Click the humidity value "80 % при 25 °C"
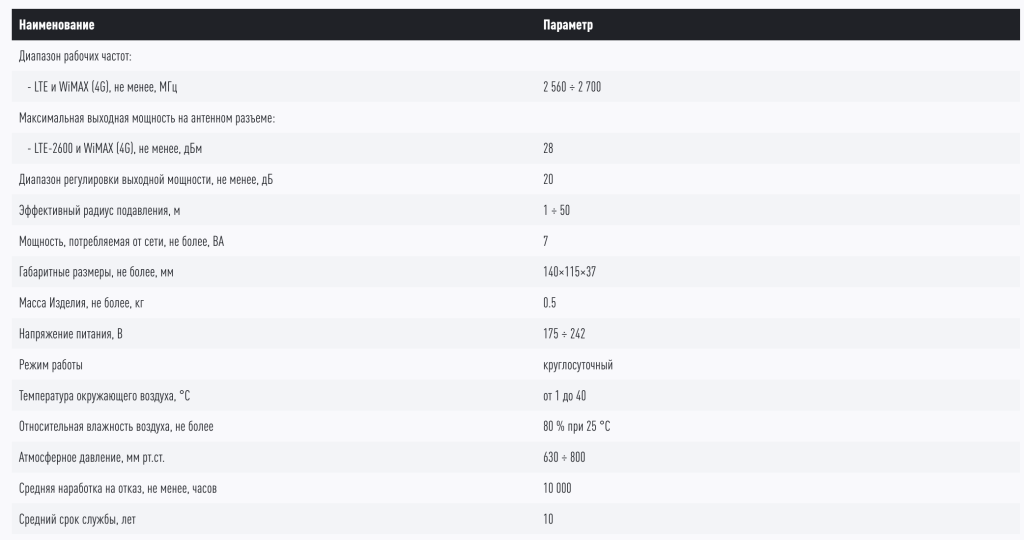 pos(576,427)
